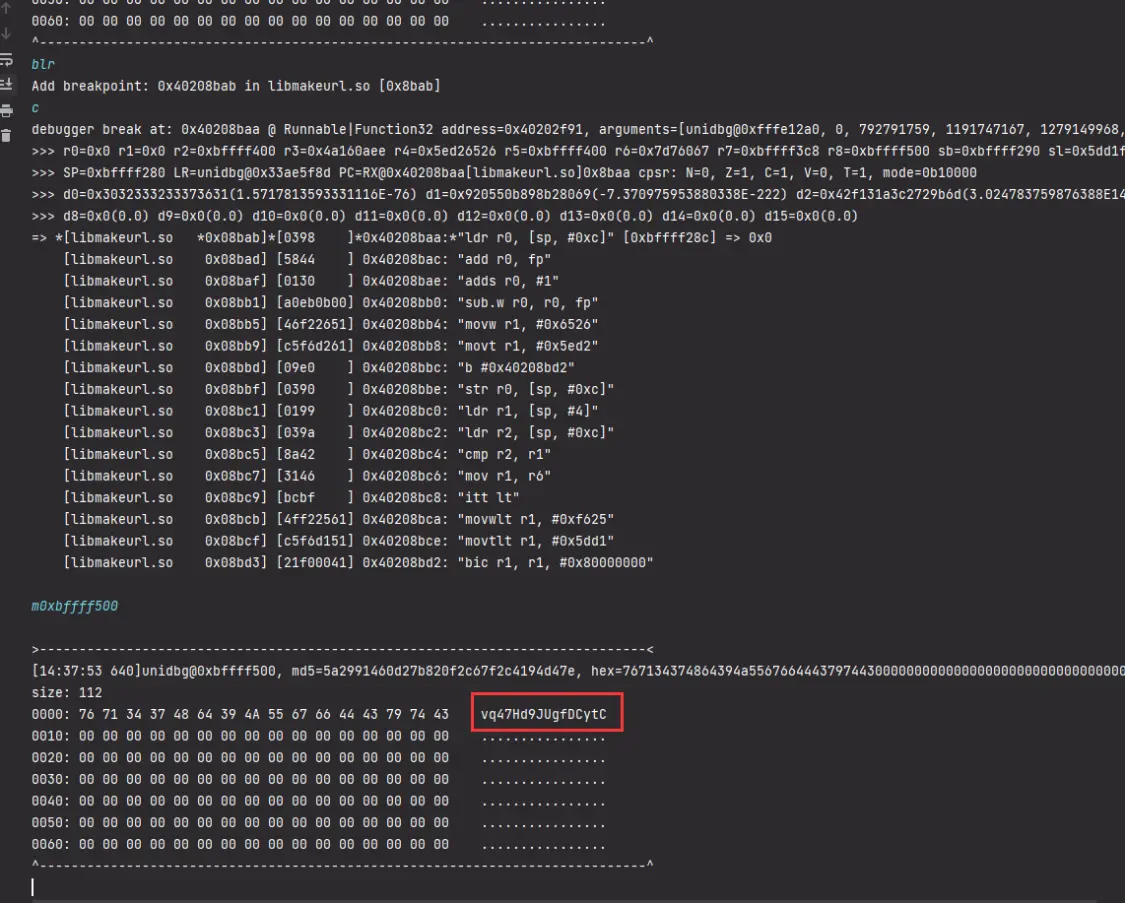The width and height of the screenshot is (1125, 903).
Task: Click the 'adds r0, #1' instruction row
Action: tap(311, 281)
